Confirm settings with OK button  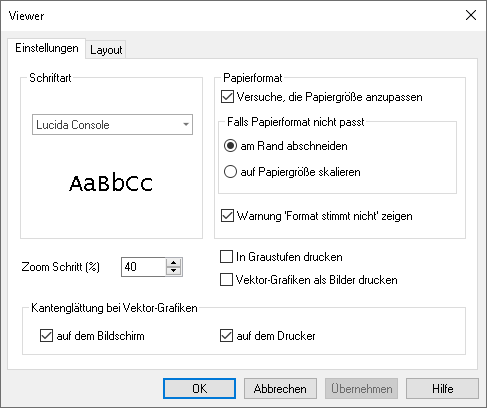tap(199, 389)
